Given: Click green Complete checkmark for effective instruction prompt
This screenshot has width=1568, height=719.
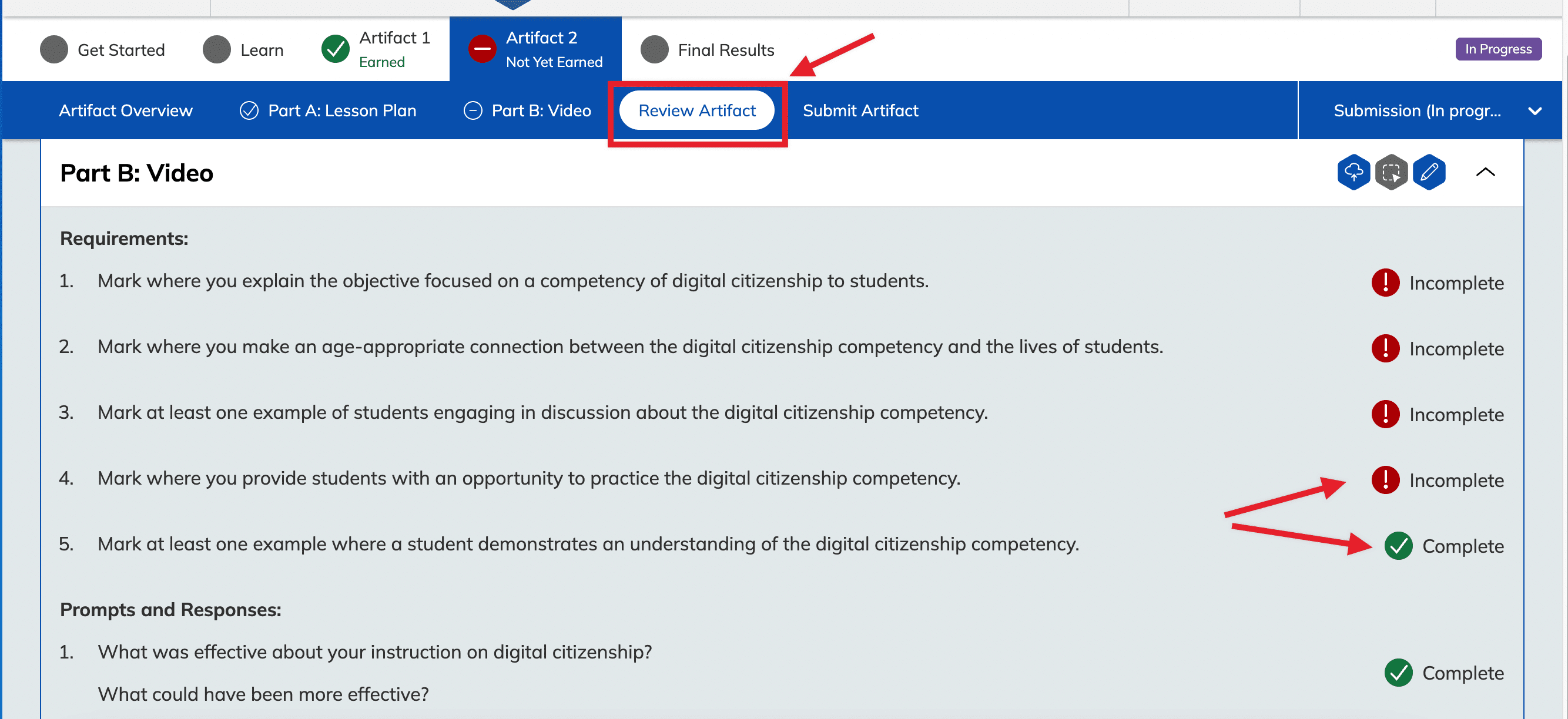Looking at the screenshot, I should [x=1398, y=673].
